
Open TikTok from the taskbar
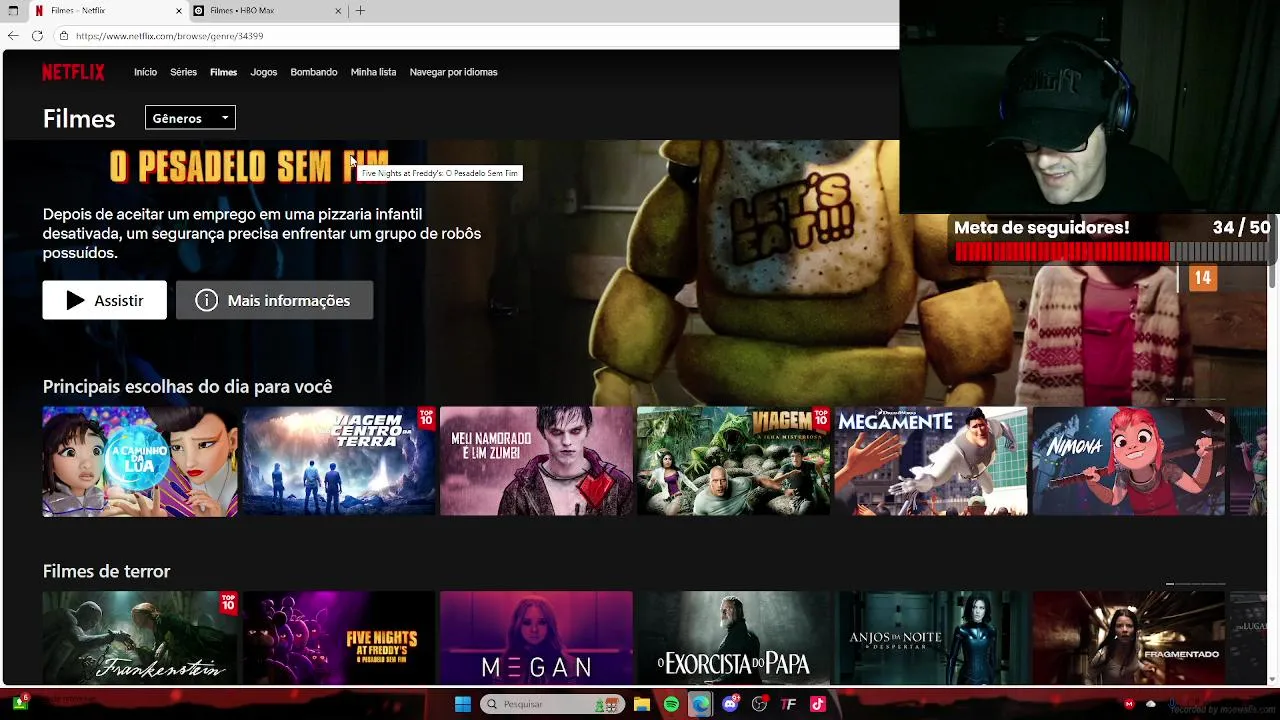point(817,704)
